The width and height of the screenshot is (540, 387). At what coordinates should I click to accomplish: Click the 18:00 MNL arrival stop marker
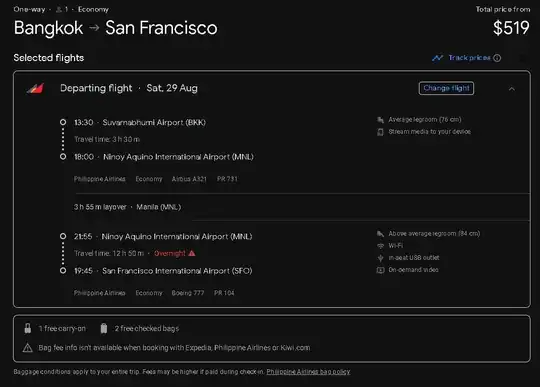click(x=63, y=157)
